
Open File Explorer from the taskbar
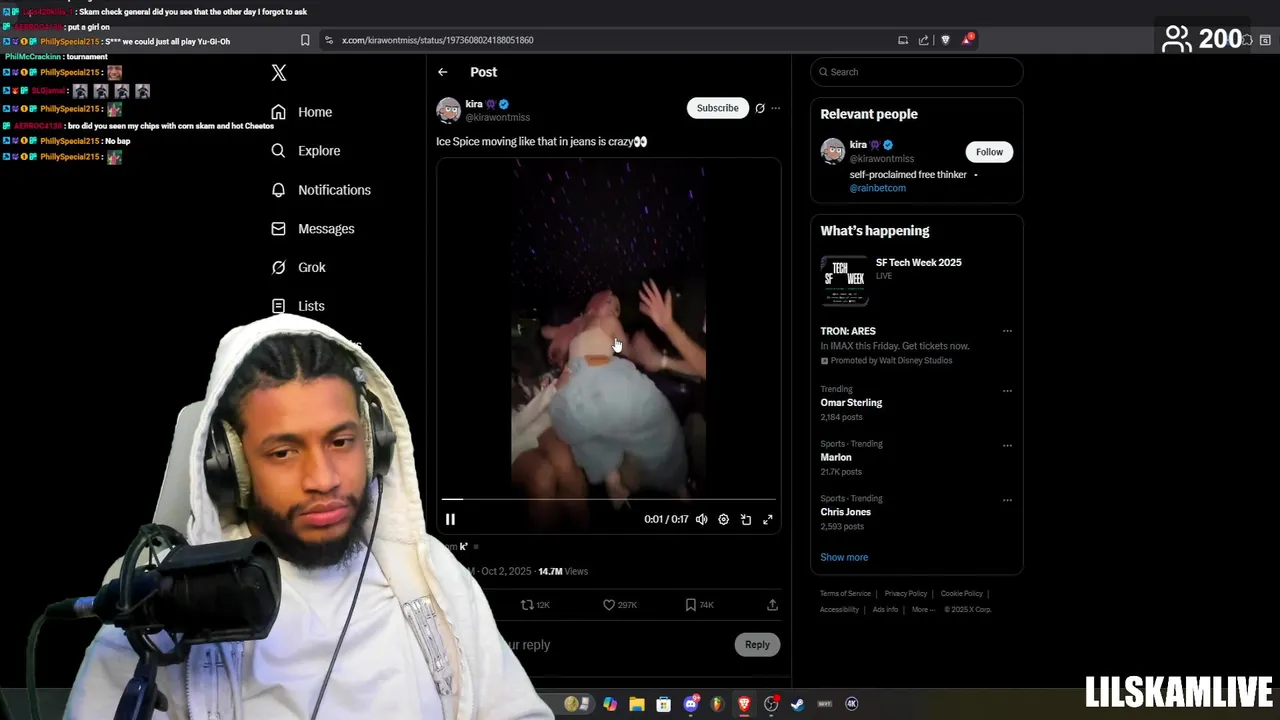coord(637,704)
